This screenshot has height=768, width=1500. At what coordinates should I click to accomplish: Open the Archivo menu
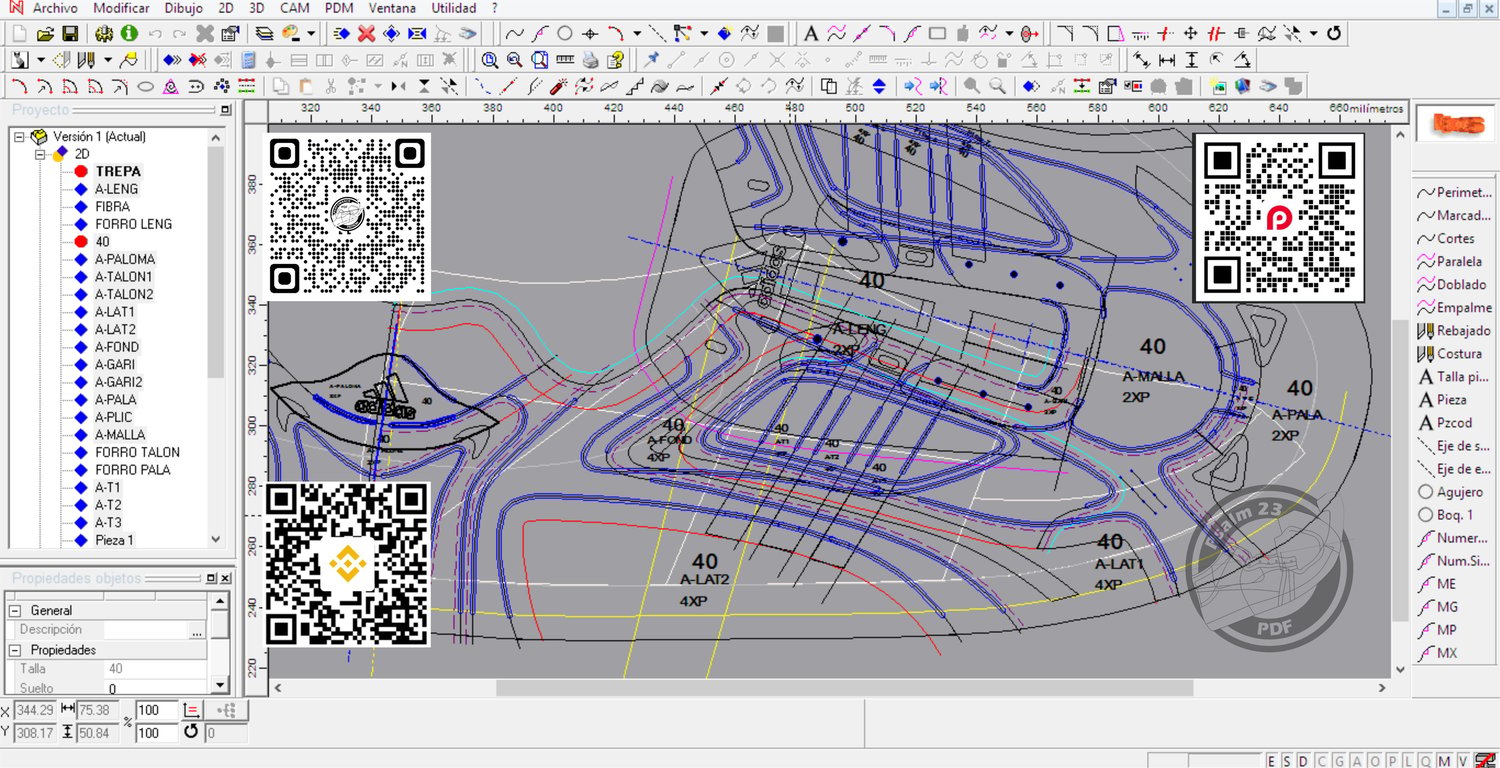click(x=55, y=8)
